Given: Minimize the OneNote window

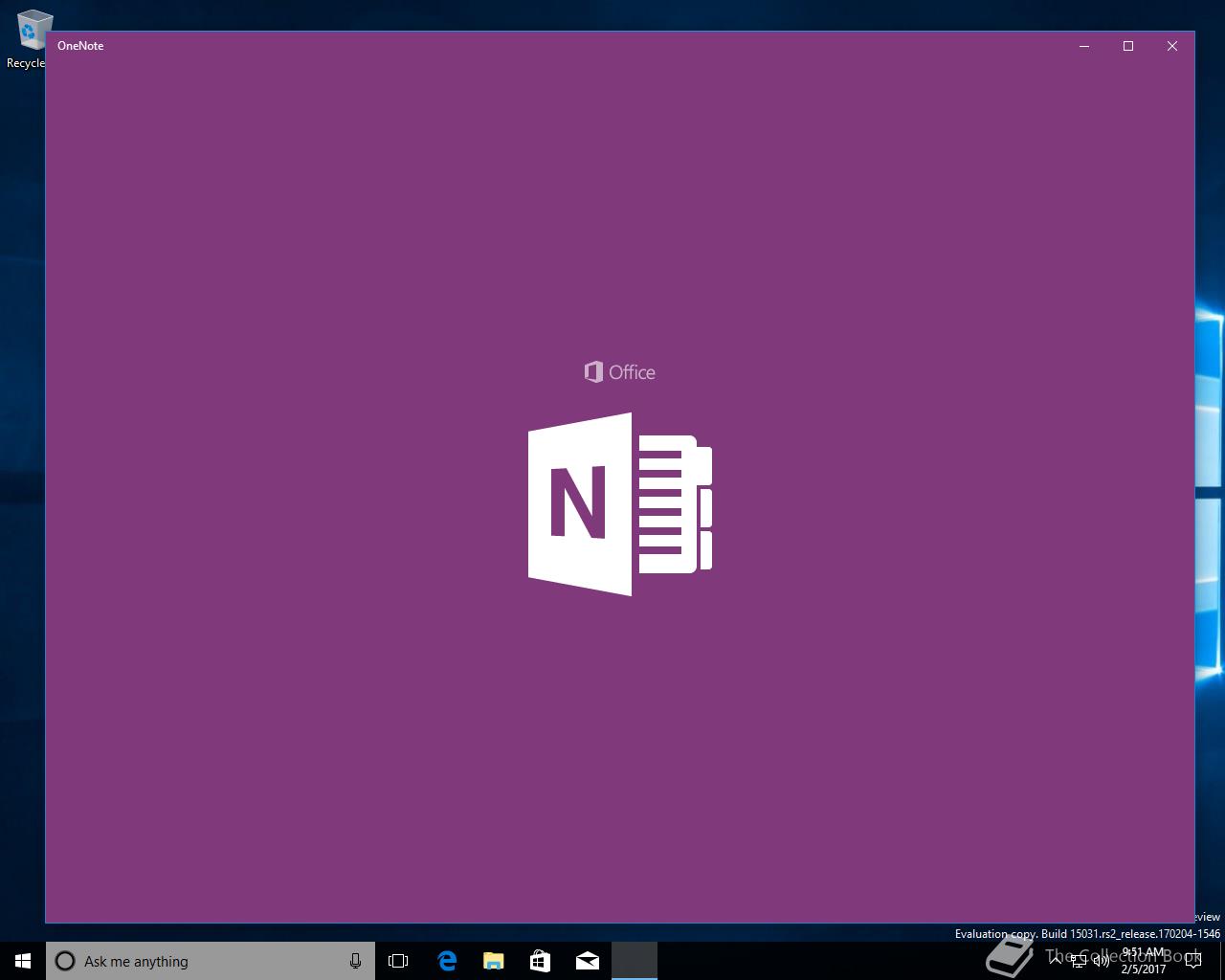Looking at the screenshot, I should tap(1084, 46).
